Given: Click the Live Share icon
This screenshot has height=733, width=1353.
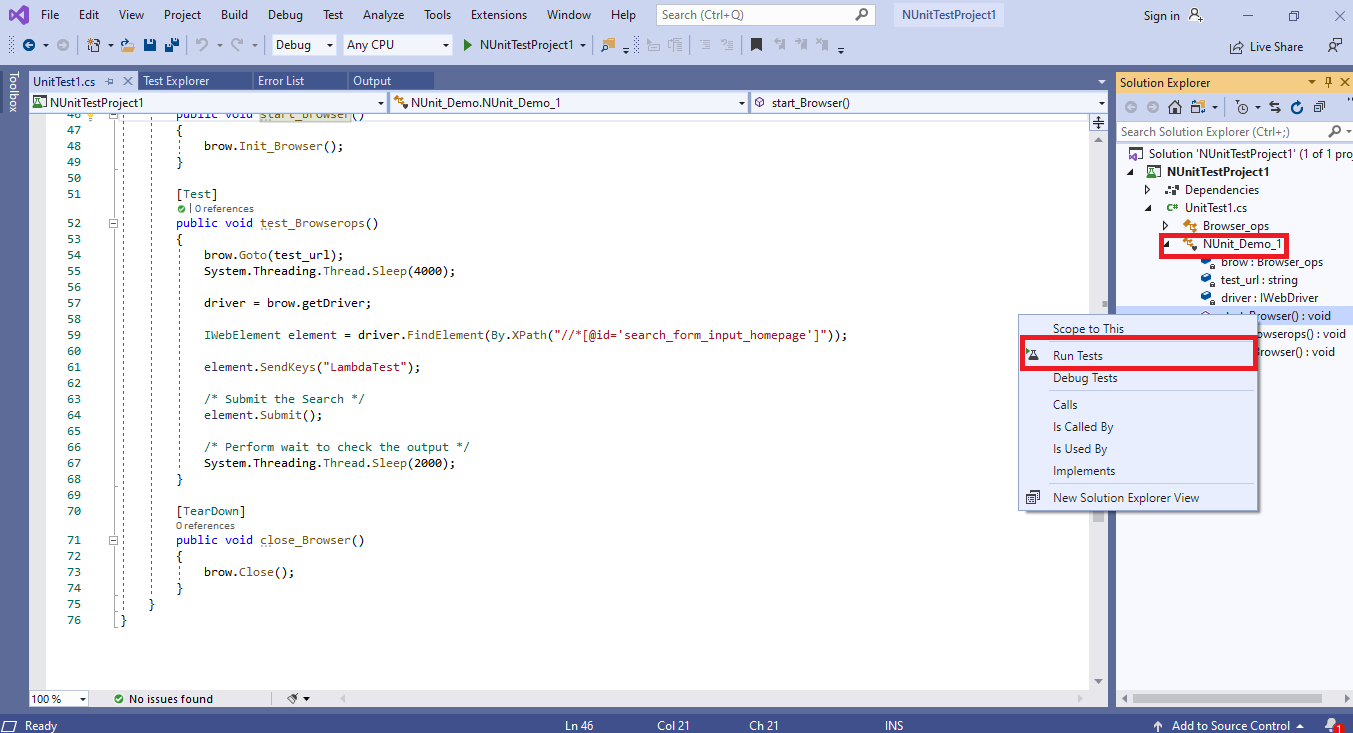Looking at the screenshot, I should pos(1236,46).
